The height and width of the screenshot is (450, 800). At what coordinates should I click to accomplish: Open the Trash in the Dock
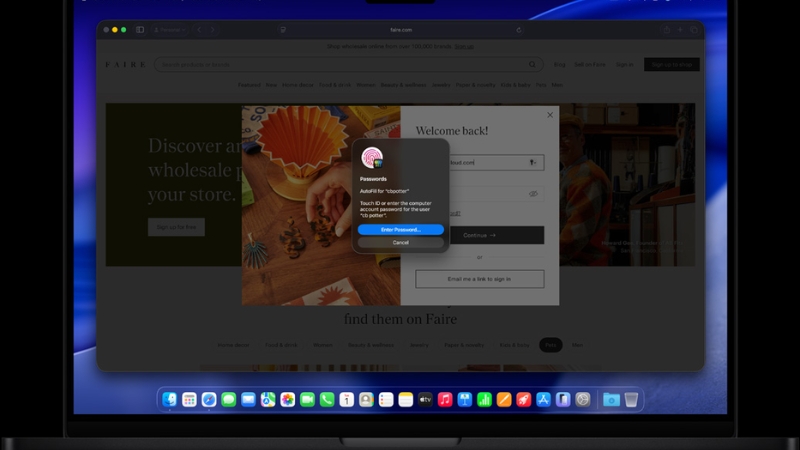pyautogui.click(x=631, y=399)
